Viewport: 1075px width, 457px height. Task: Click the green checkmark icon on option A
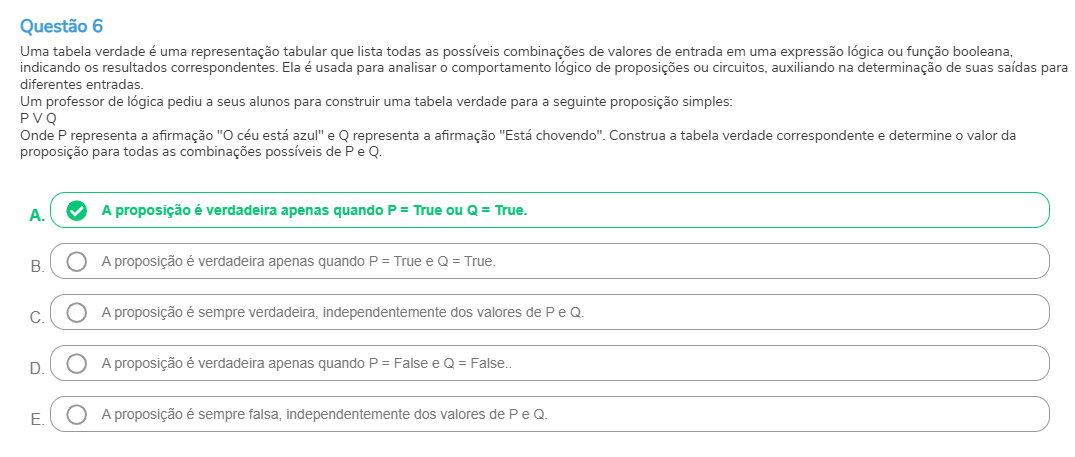(x=77, y=210)
